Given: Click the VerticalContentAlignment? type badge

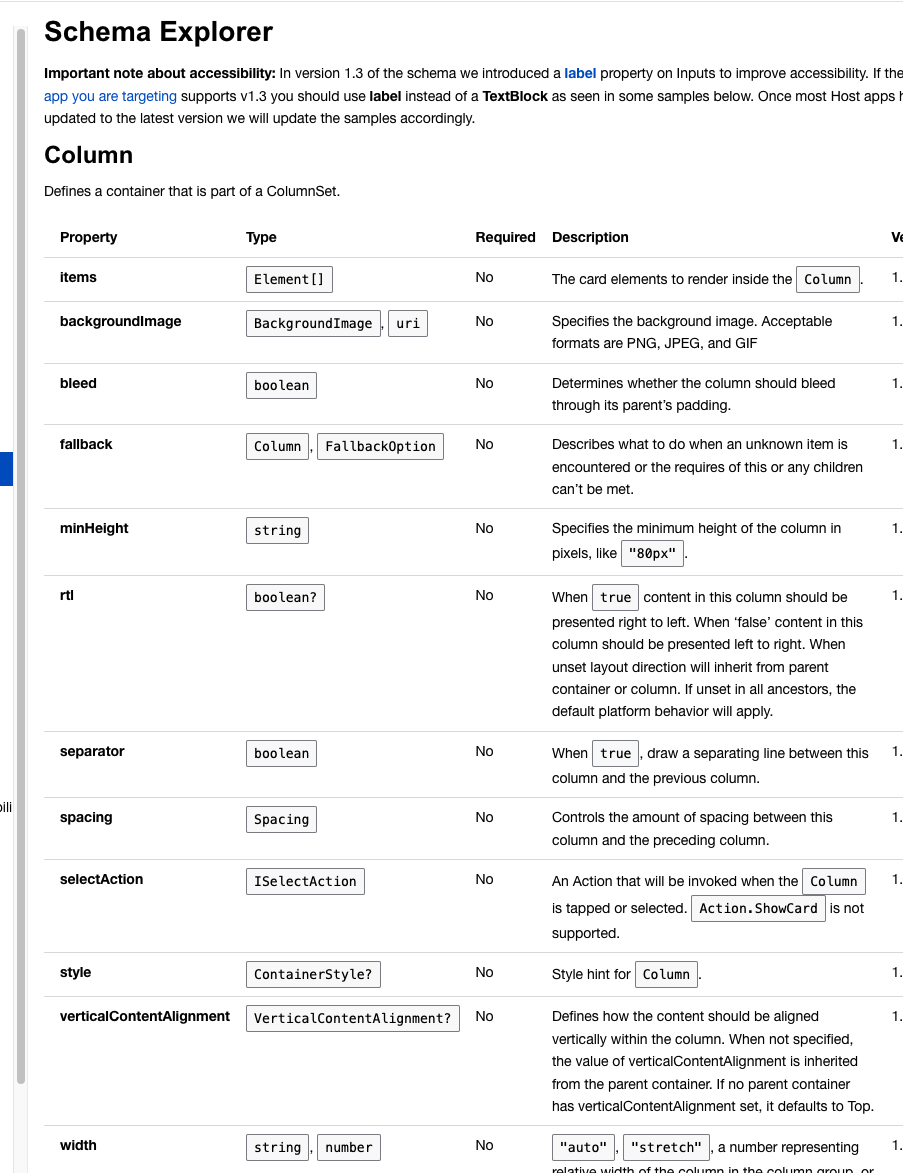Looking at the screenshot, I should pos(352,1018).
